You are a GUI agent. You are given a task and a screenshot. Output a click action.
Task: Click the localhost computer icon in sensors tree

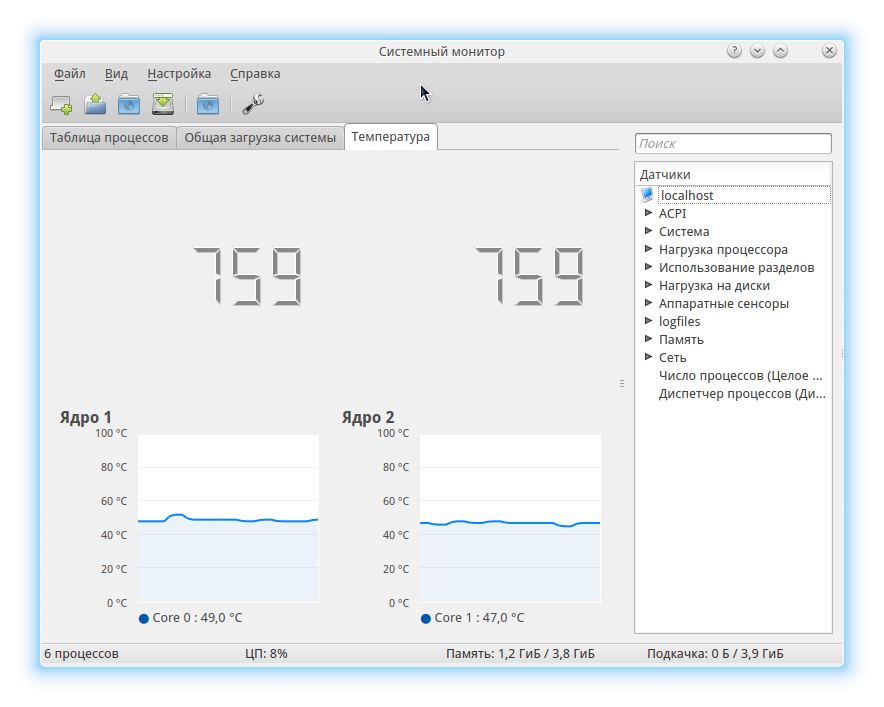(x=647, y=195)
